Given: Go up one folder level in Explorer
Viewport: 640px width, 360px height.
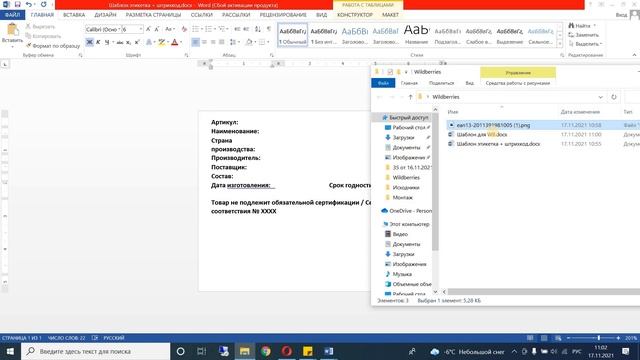Looking at the screenshot, I should (x=410, y=97).
